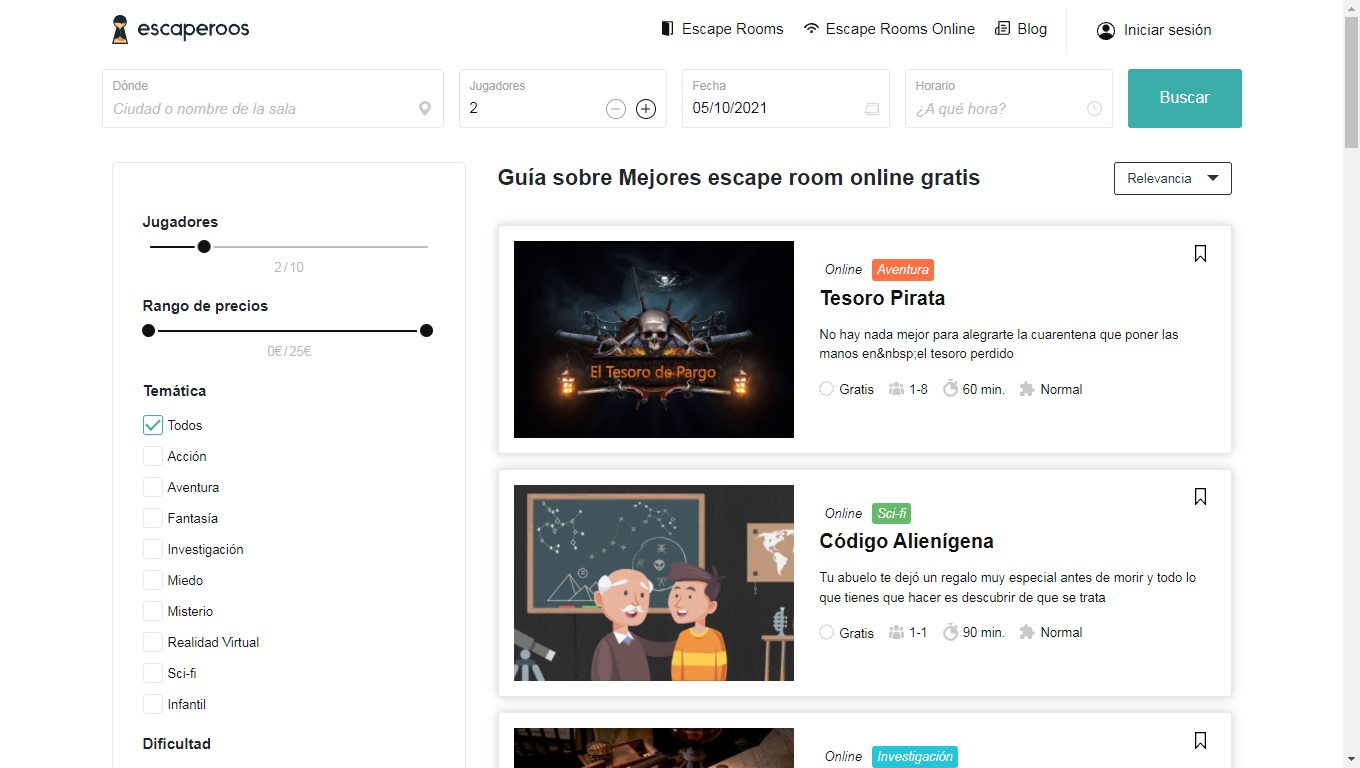Check the Aventura theme checkbox
The image size is (1360, 768).
[x=153, y=487]
